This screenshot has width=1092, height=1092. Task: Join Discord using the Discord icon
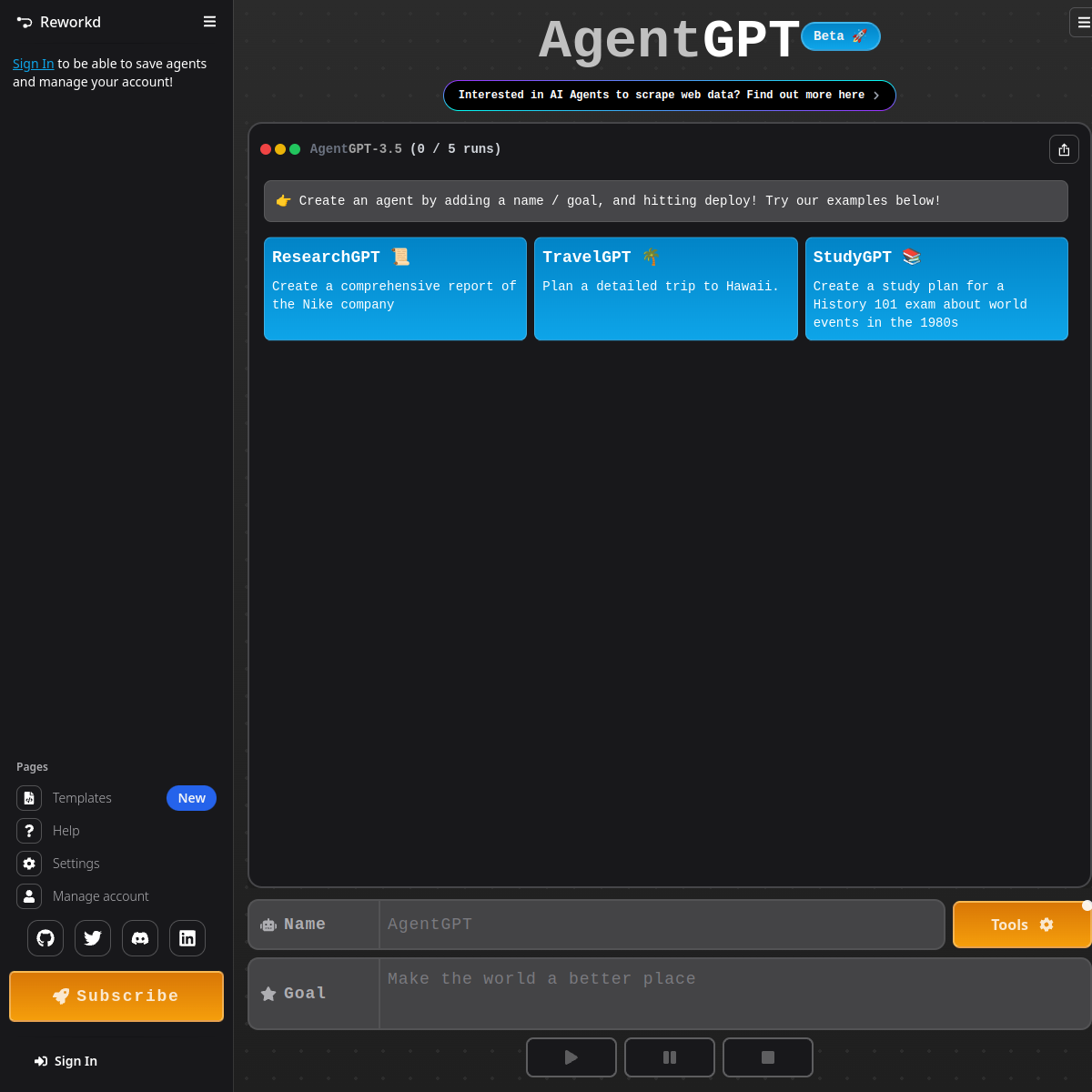tap(140, 938)
